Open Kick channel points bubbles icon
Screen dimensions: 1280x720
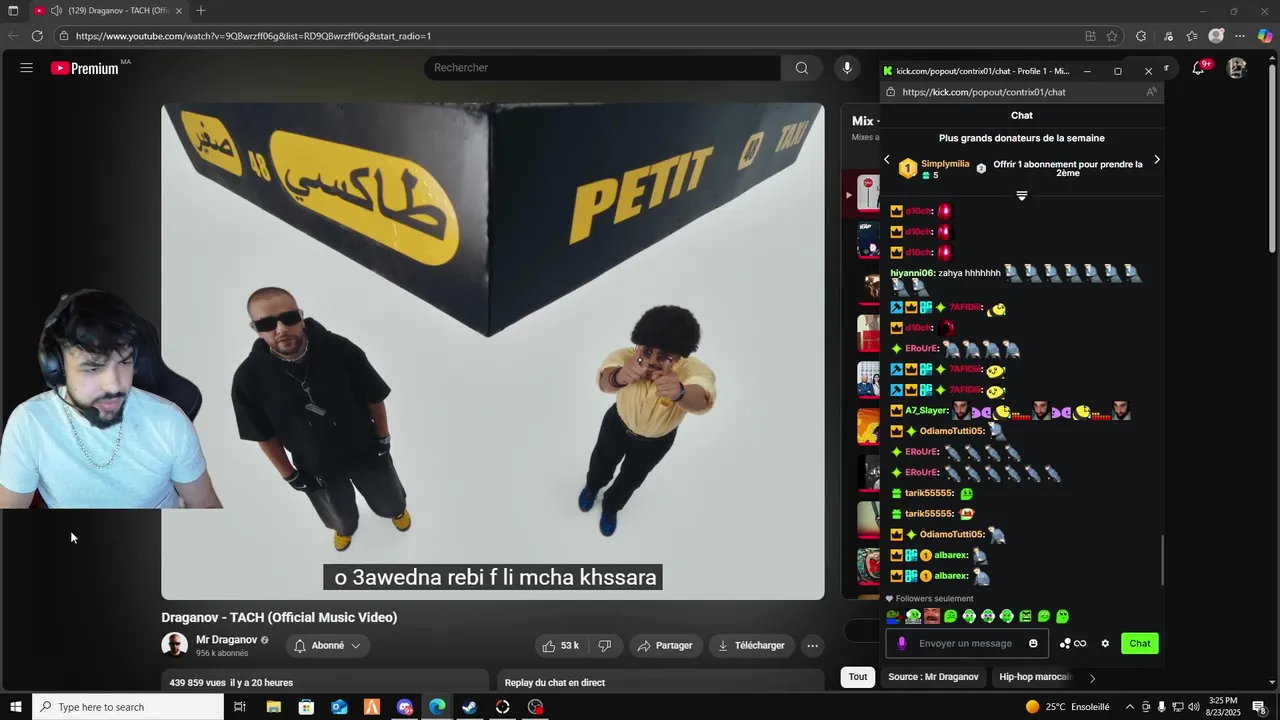click(x=1073, y=644)
